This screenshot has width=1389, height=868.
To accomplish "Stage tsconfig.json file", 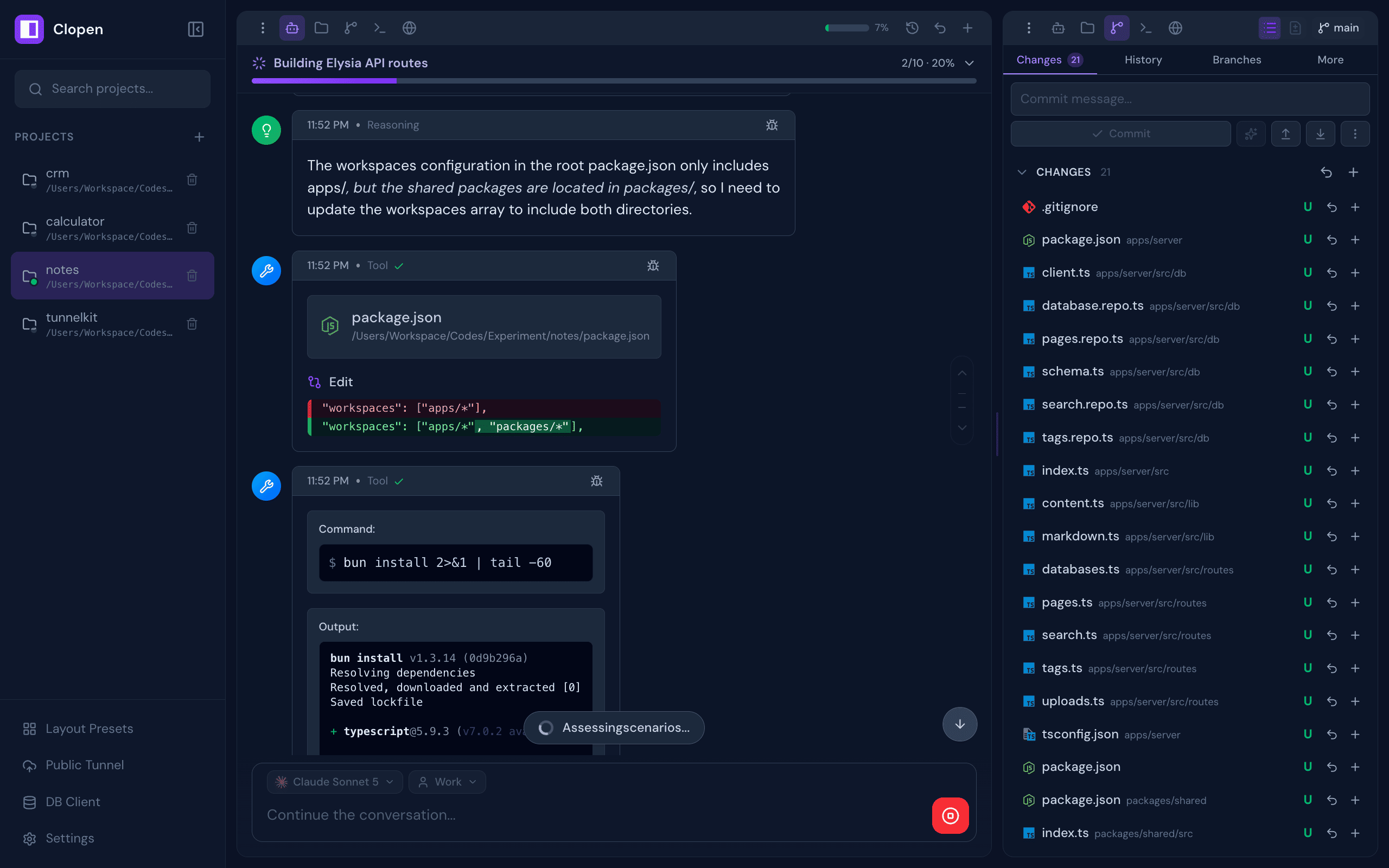I will point(1355,734).
